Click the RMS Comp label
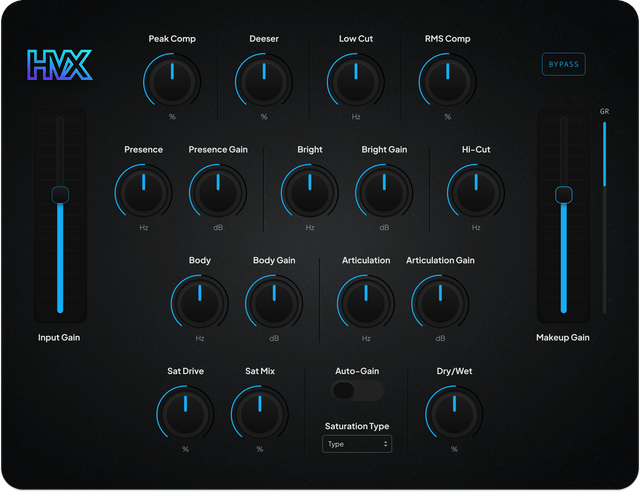 (448, 39)
